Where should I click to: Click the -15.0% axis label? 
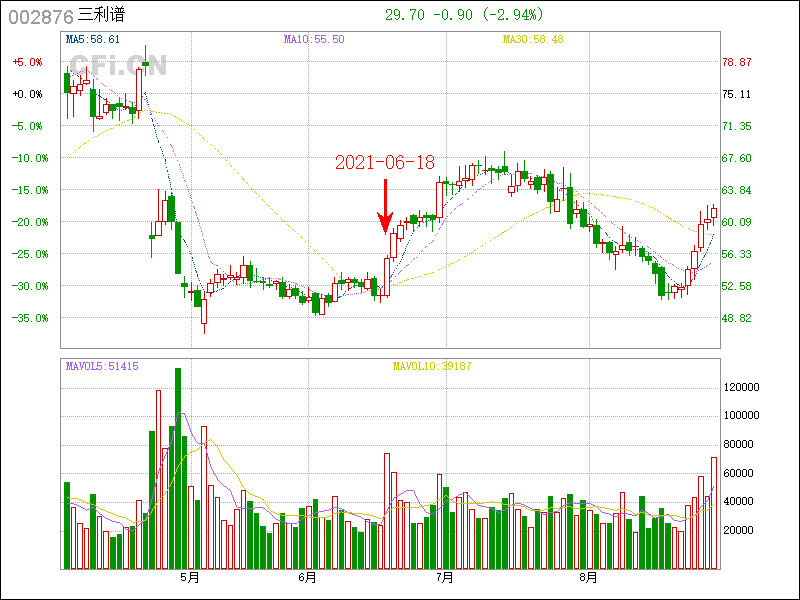[30, 190]
